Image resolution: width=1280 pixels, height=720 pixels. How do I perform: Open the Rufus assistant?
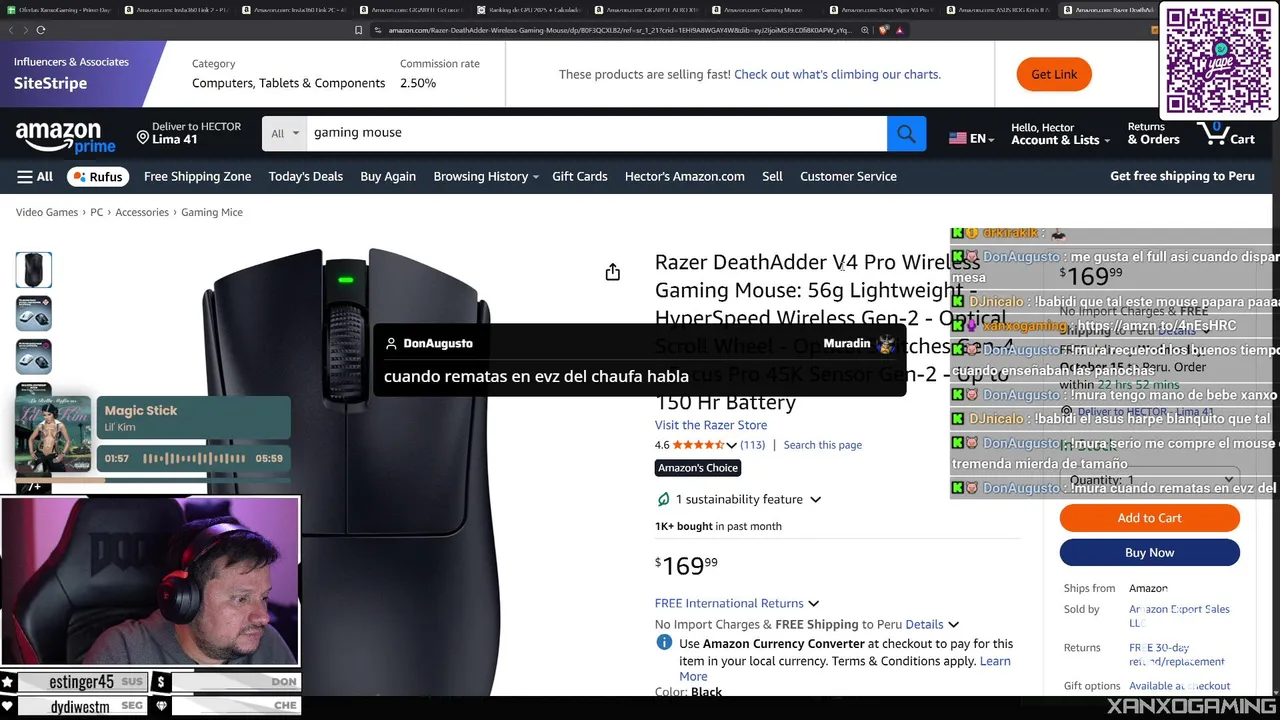tap(98, 176)
